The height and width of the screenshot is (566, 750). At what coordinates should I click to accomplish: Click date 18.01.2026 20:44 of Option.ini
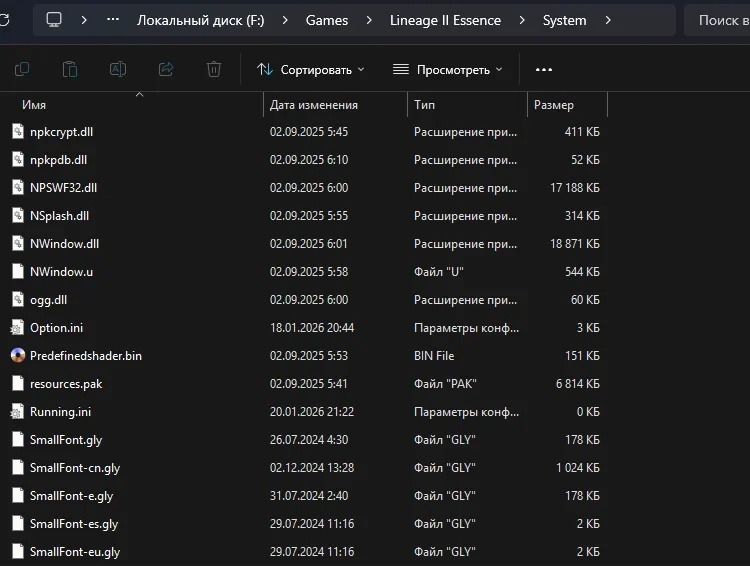pyautogui.click(x=312, y=328)
